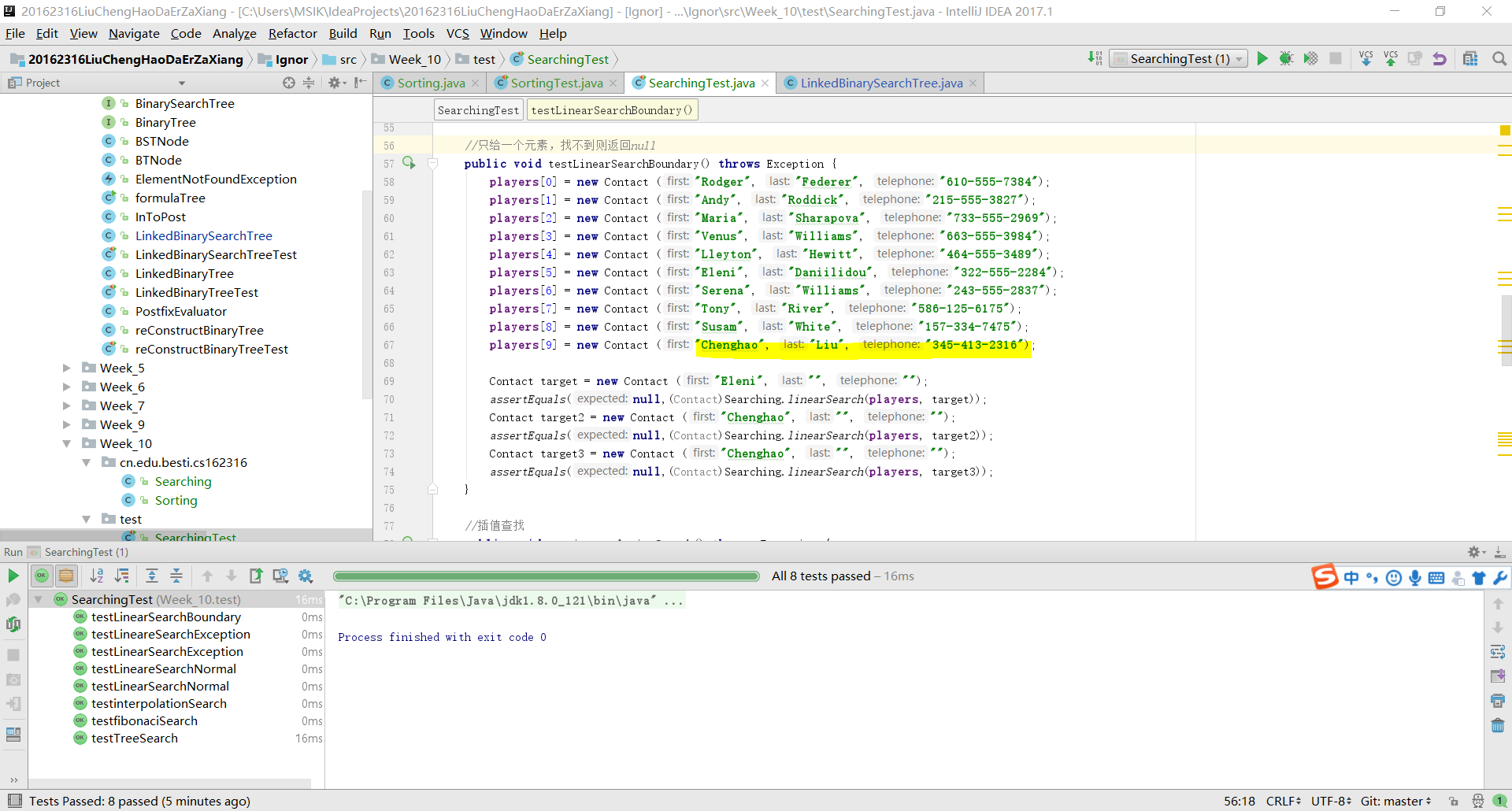Open the Navigate menu
Image resolution: width=1512 pixels, height=811 pixels.
(x=134, y=33)
